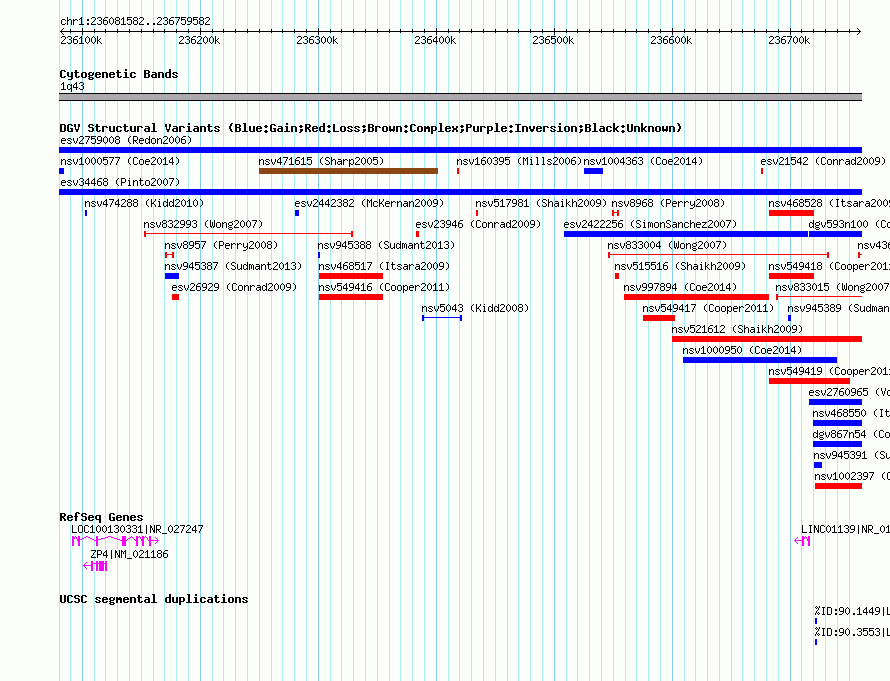Click UCSC segmental duplications track title
The width and height of the screenshot is (890, 681).
coord(154,599)
